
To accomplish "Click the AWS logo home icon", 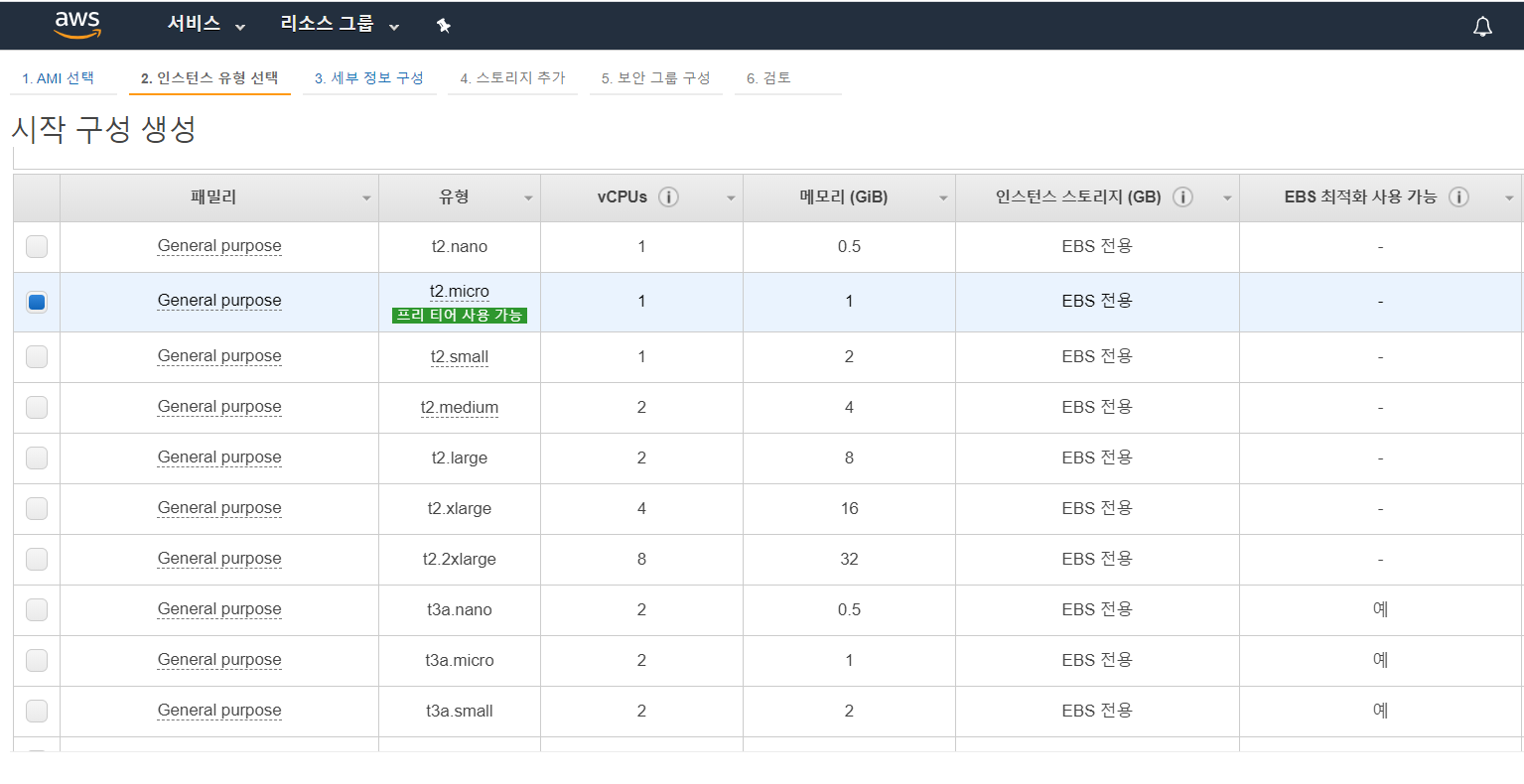I will click(77, 25).
